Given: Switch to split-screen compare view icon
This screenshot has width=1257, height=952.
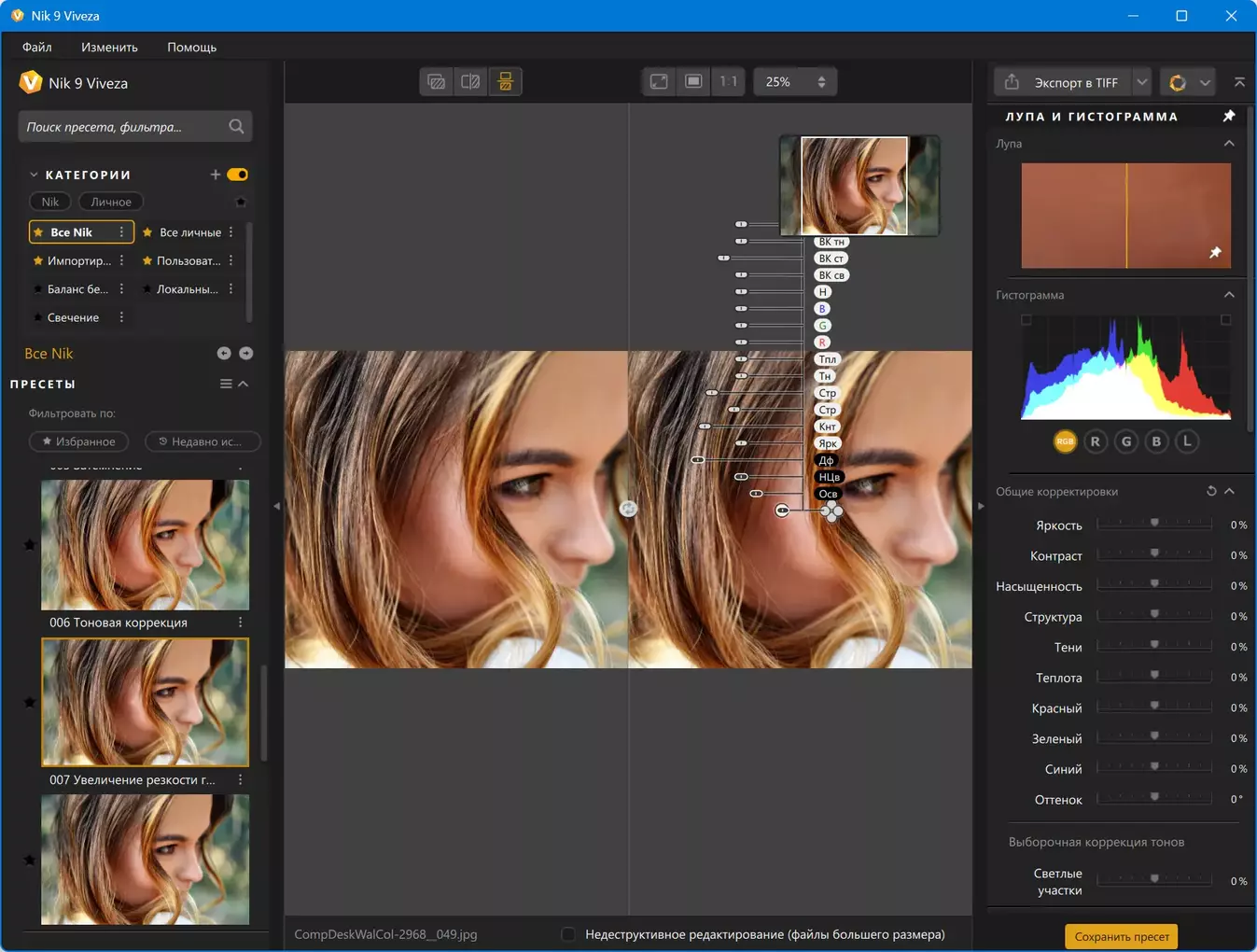Looking at the screenshot, I should pyautogui.click(x=470, y=82).
